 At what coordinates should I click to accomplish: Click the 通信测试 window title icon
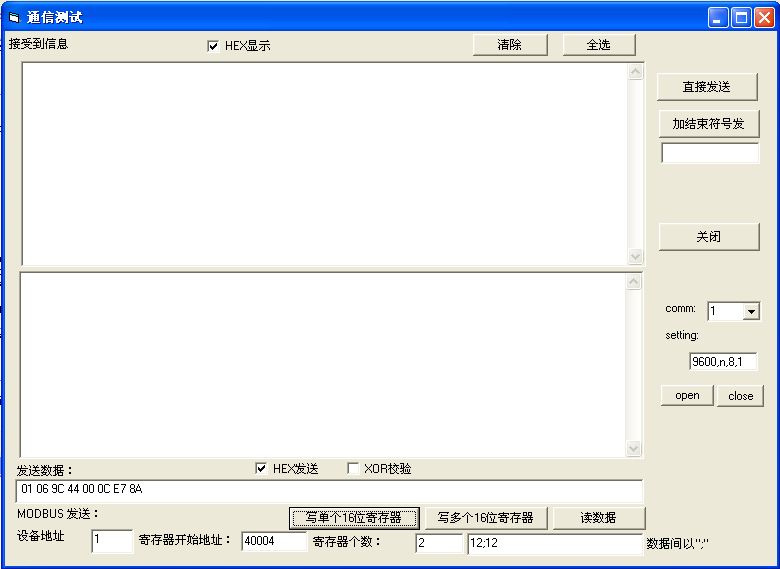click(x=14, y=18)
